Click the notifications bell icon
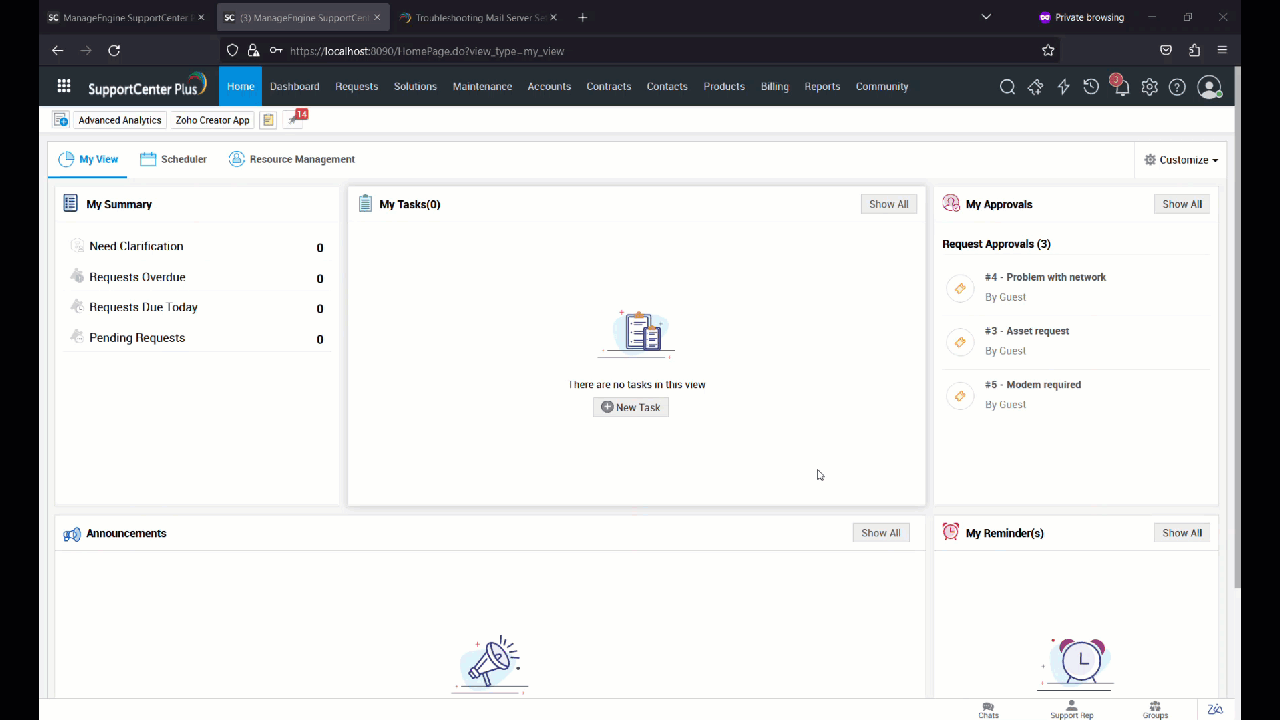The width and height of the screenshot is (1280, 720). click(1121, 87)
